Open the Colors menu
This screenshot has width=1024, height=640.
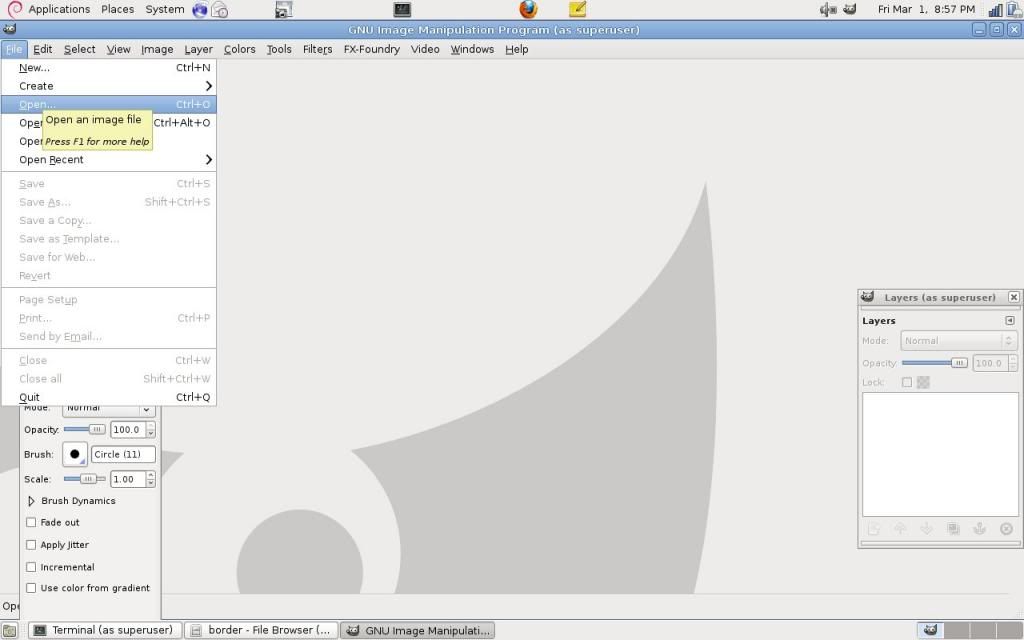click(x=239, y=49)
